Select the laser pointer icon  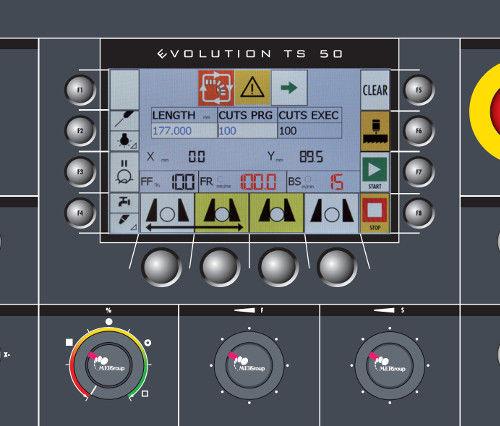(x=125, y=120)
